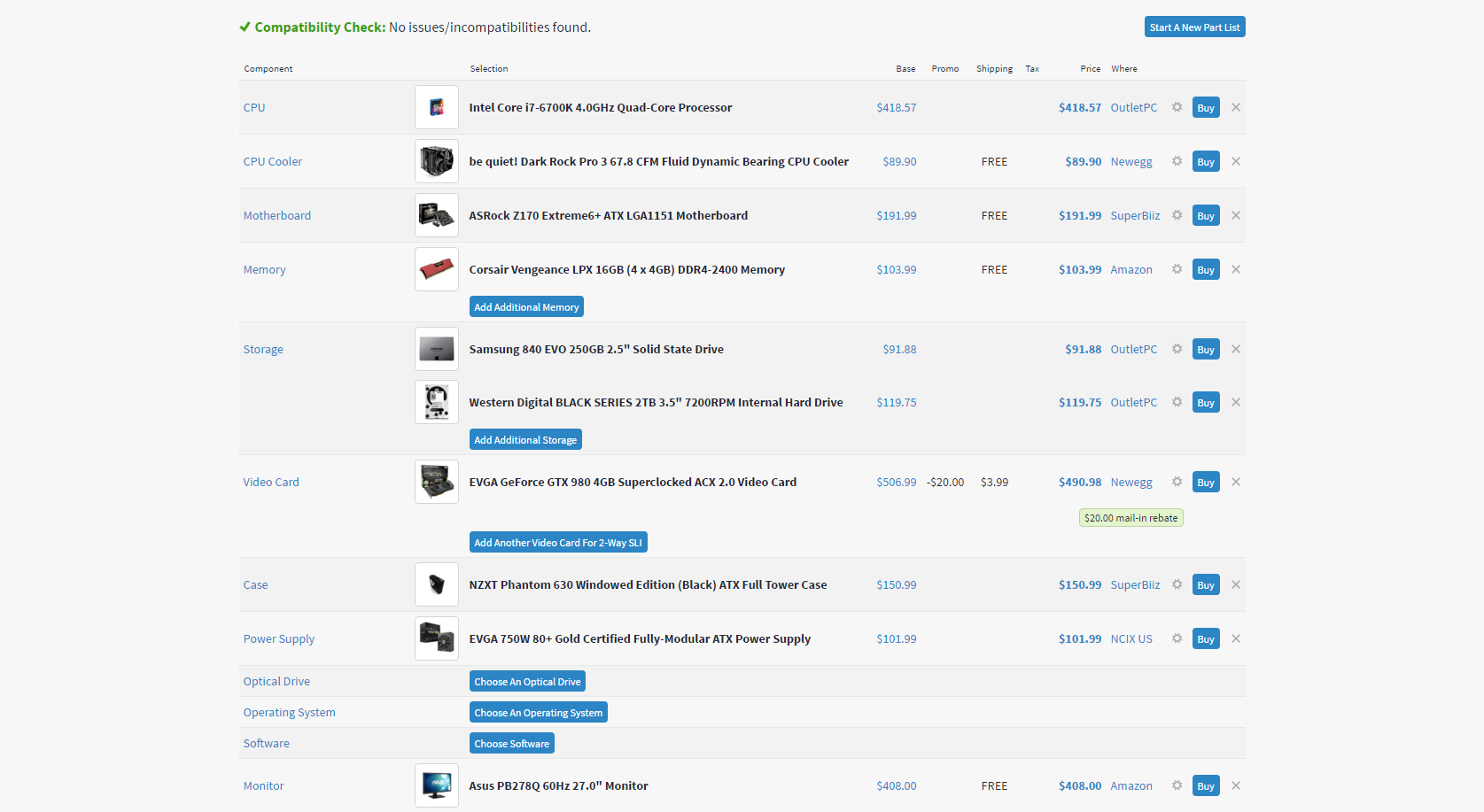The image size is (1484, 812).
Task: Buy the Intel Core i7-6700K processor
Action: 1206,107
